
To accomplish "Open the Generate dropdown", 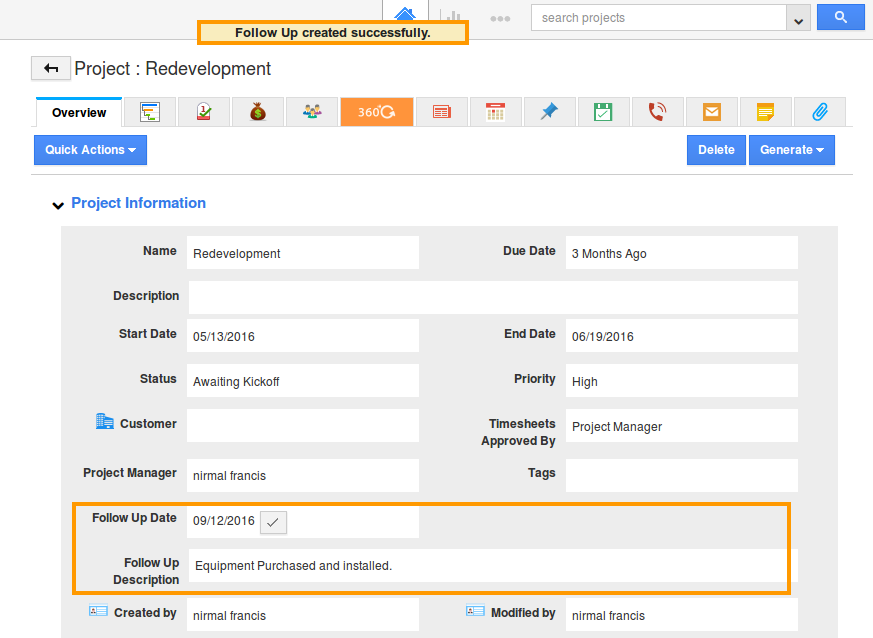I will pyautogui.click(x=791, y=149).
